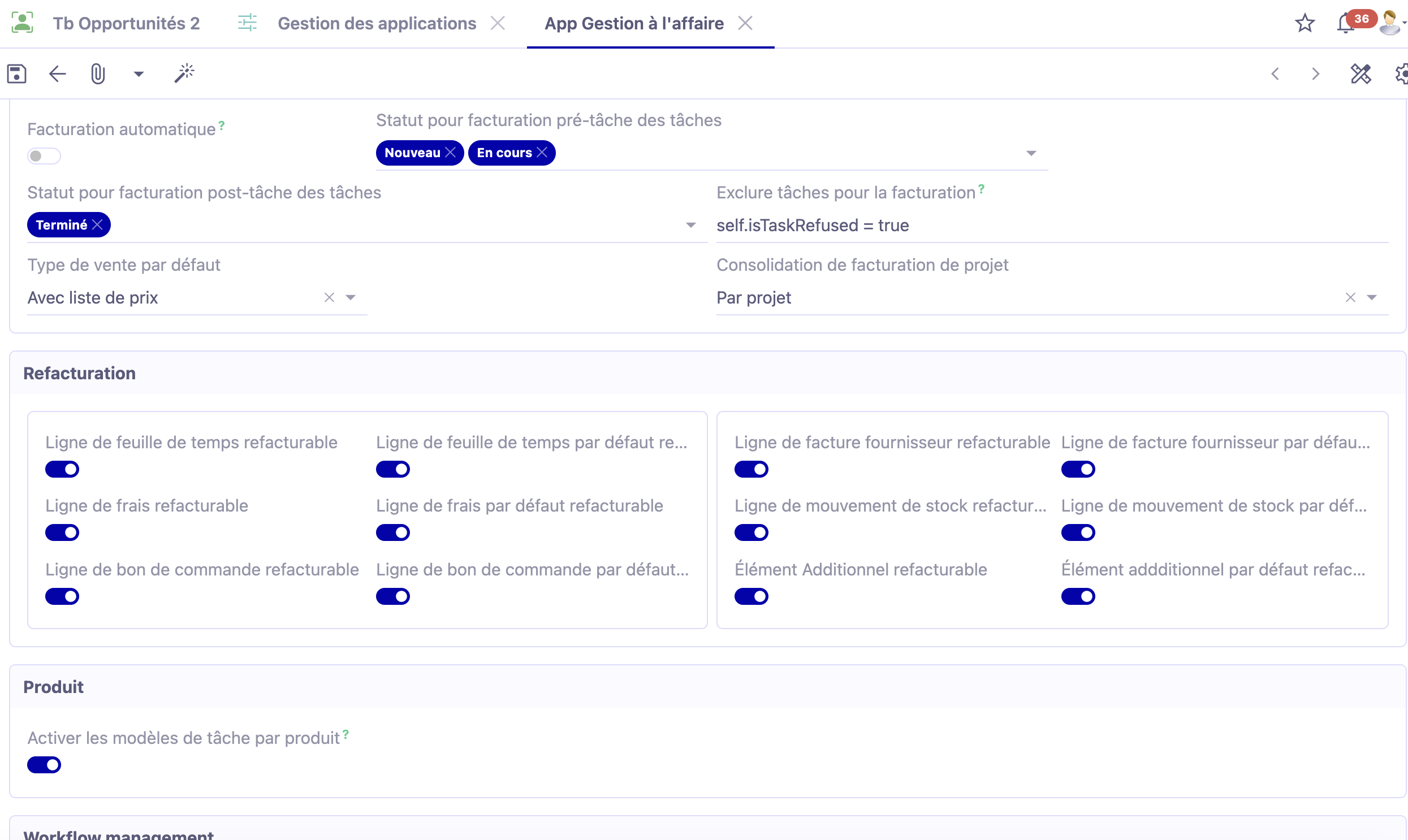Open attachments via the paperclip icon
The image size is (1408, 840).
(x=97, y=73)
